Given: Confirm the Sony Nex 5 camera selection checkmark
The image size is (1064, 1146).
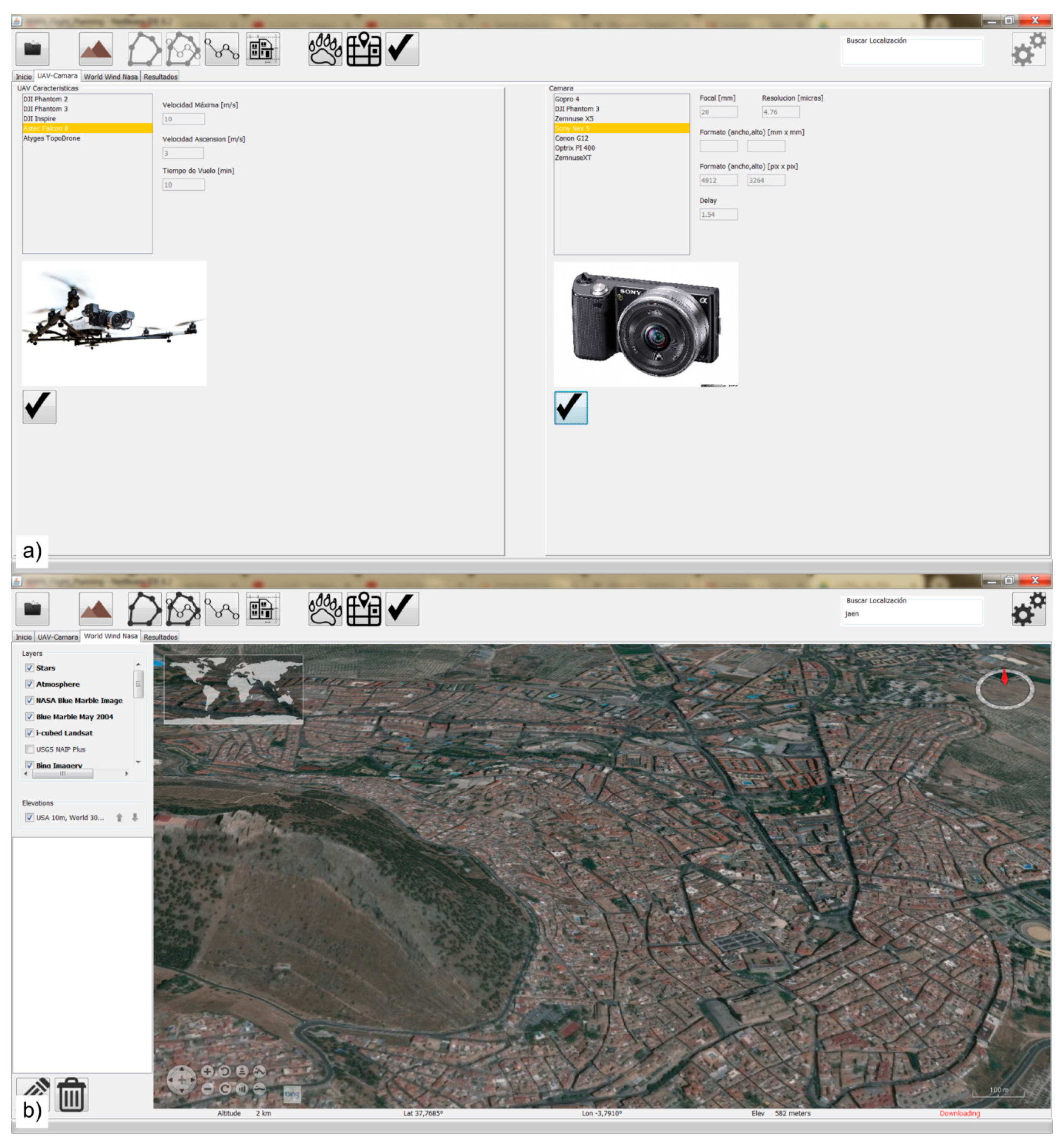Looking at the screenshot, I should coord(570,408).
